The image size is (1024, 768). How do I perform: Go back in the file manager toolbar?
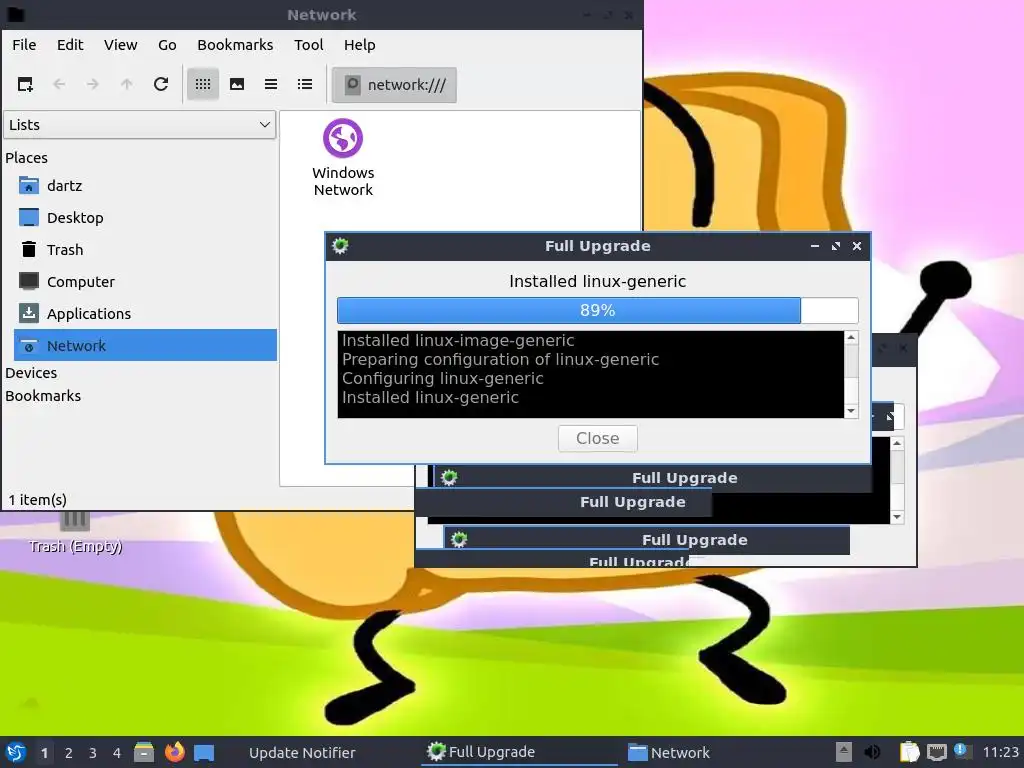(59, 84)
